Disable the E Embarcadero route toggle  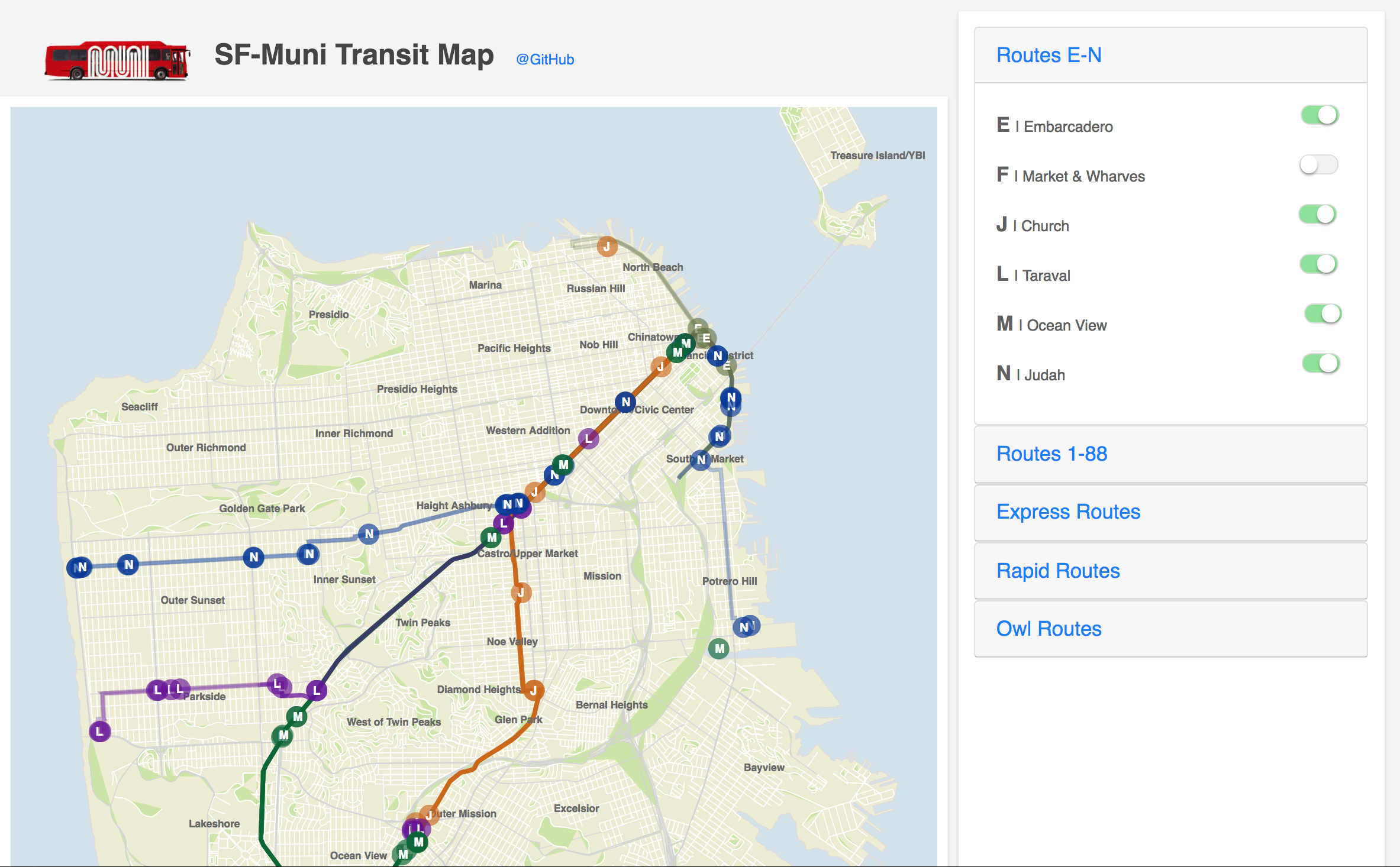pos(1319,115)
